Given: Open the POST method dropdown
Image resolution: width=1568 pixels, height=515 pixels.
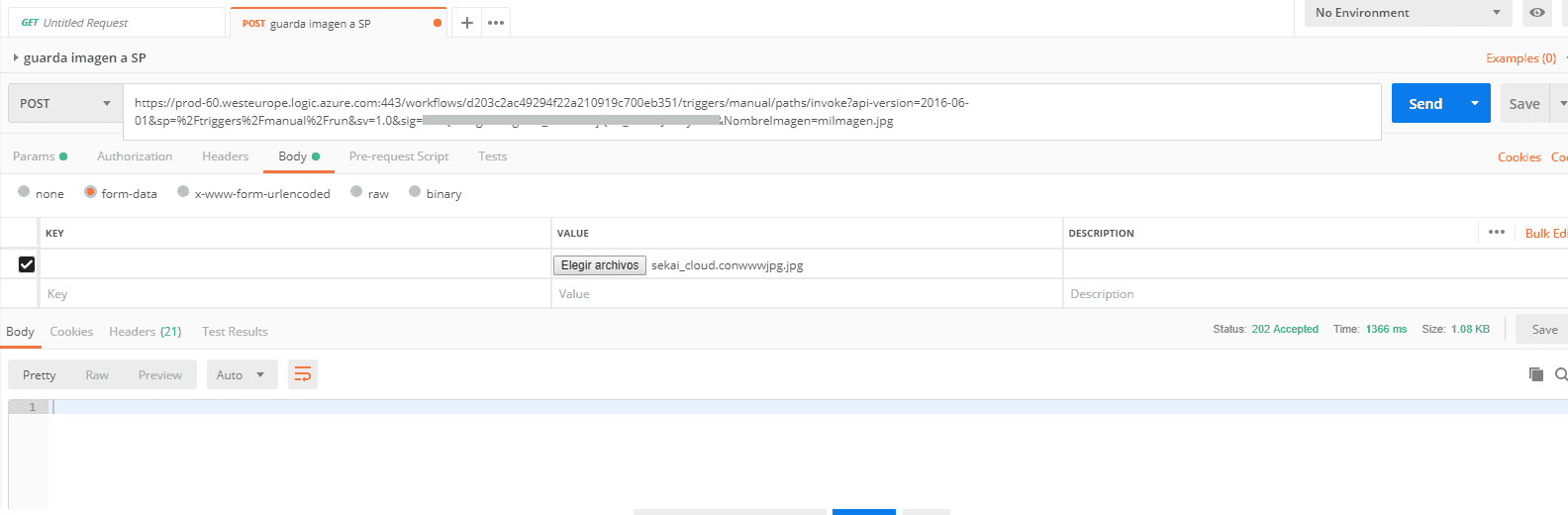Looking at the screenshot, I should [65, 103].
